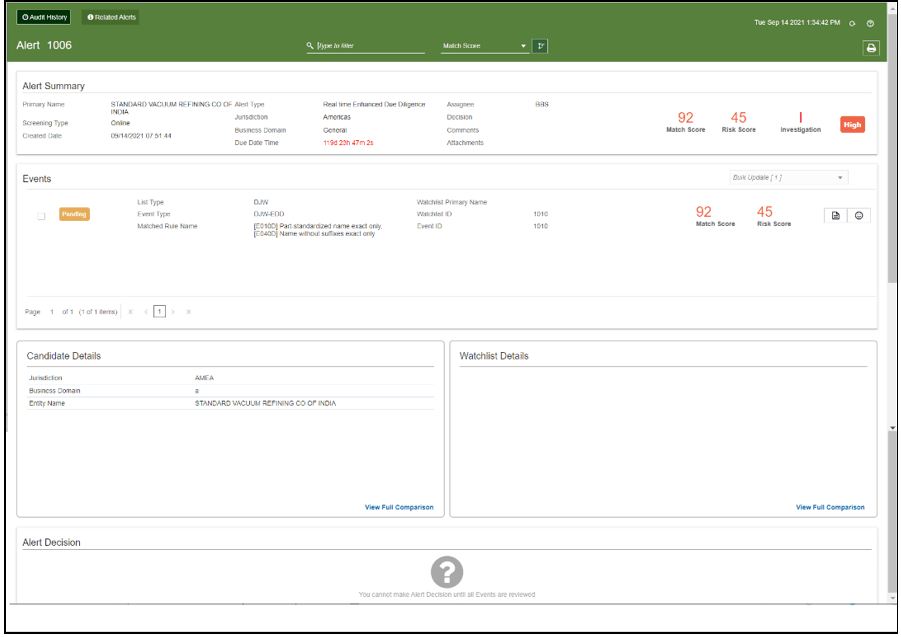Image resolution: width=901 pixels, height=637 pixels.
Task: Click the Alert 1006 title
Action: (44, 45)
